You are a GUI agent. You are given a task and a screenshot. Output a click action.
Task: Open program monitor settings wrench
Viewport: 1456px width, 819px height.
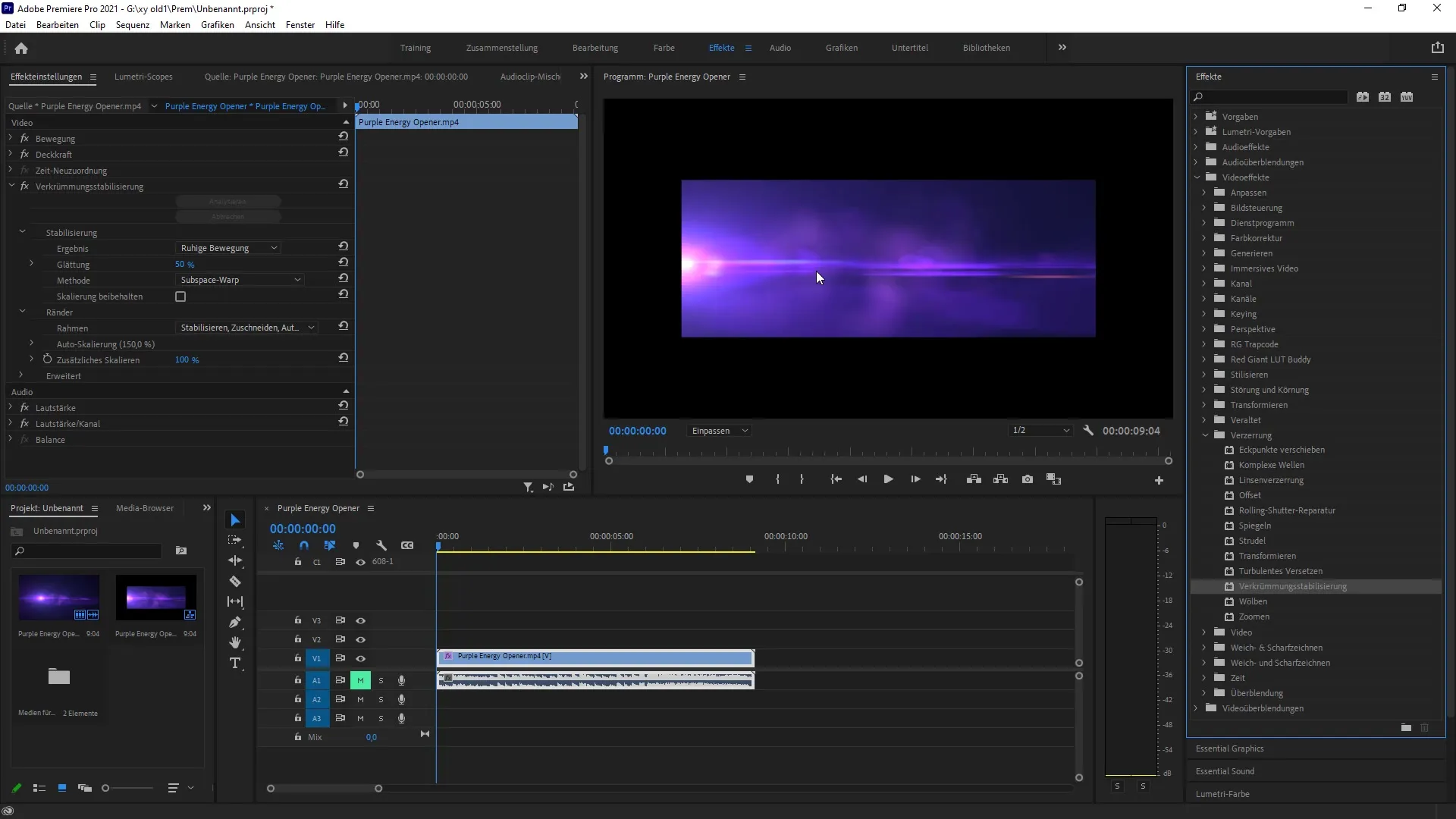pyautogui.click(x=1088, y=431)
